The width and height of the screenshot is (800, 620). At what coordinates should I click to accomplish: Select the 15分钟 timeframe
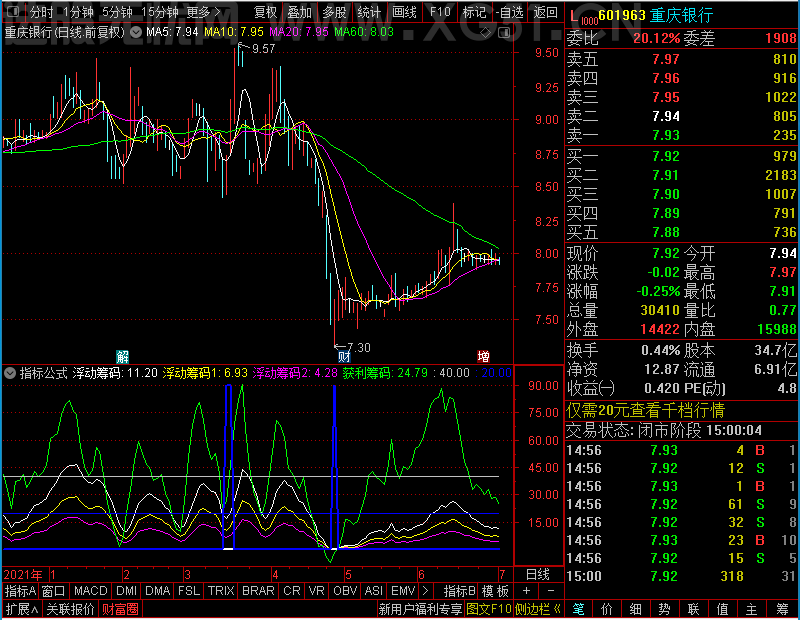159,11
